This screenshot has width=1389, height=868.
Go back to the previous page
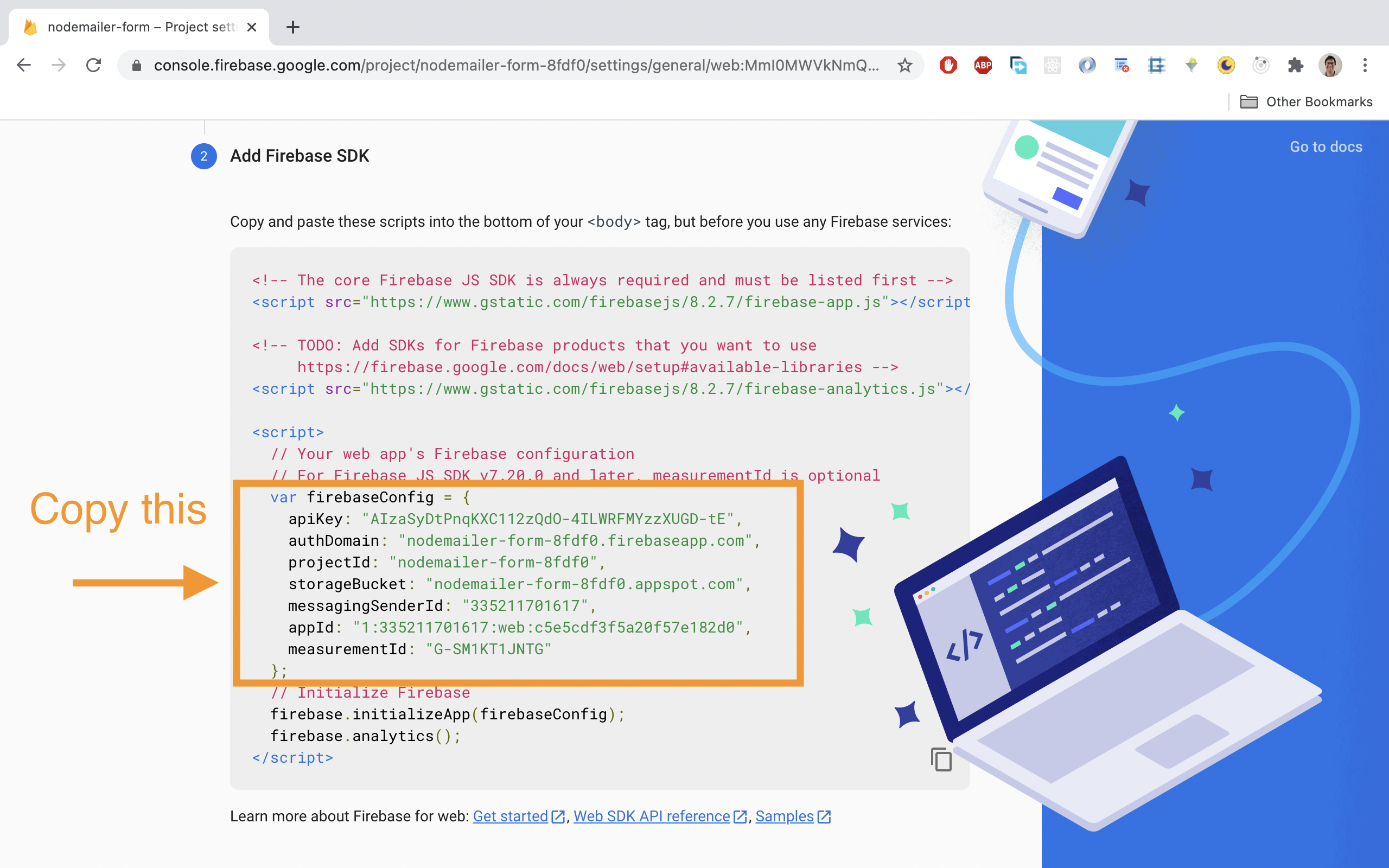(x=24, y=66)
